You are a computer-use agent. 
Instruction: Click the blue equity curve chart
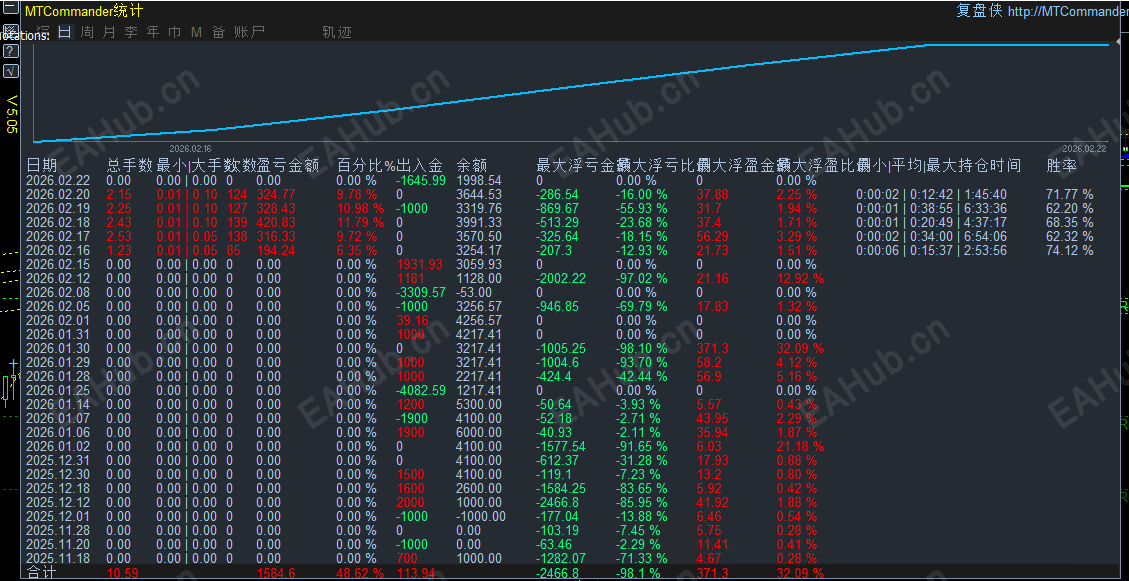[570, 92]
